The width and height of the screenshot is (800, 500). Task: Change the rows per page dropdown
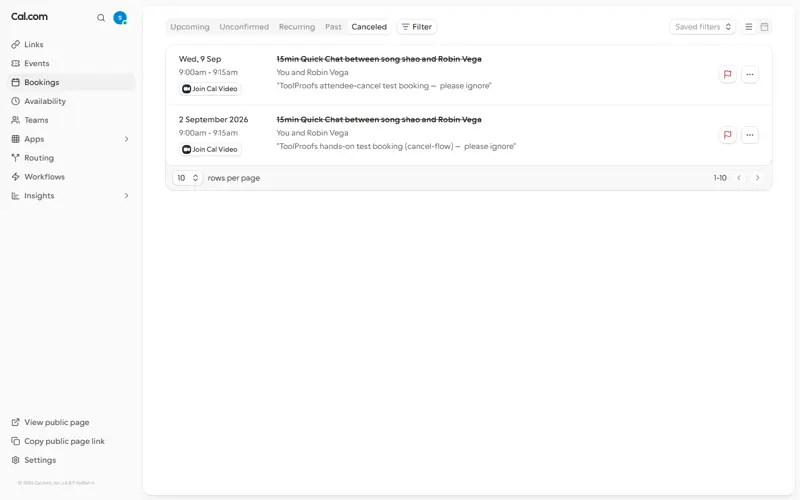[x=187, y=178]
